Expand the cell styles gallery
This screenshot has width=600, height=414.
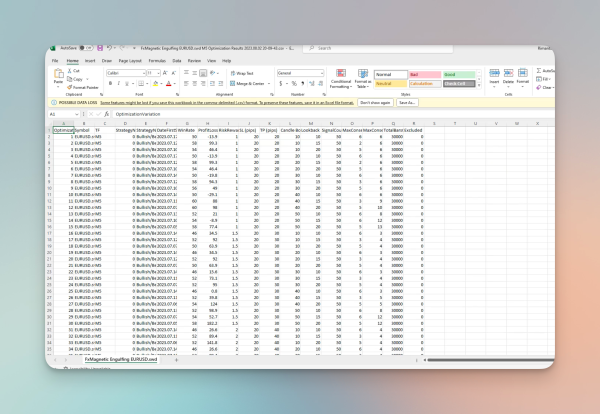tap(479, 85)
